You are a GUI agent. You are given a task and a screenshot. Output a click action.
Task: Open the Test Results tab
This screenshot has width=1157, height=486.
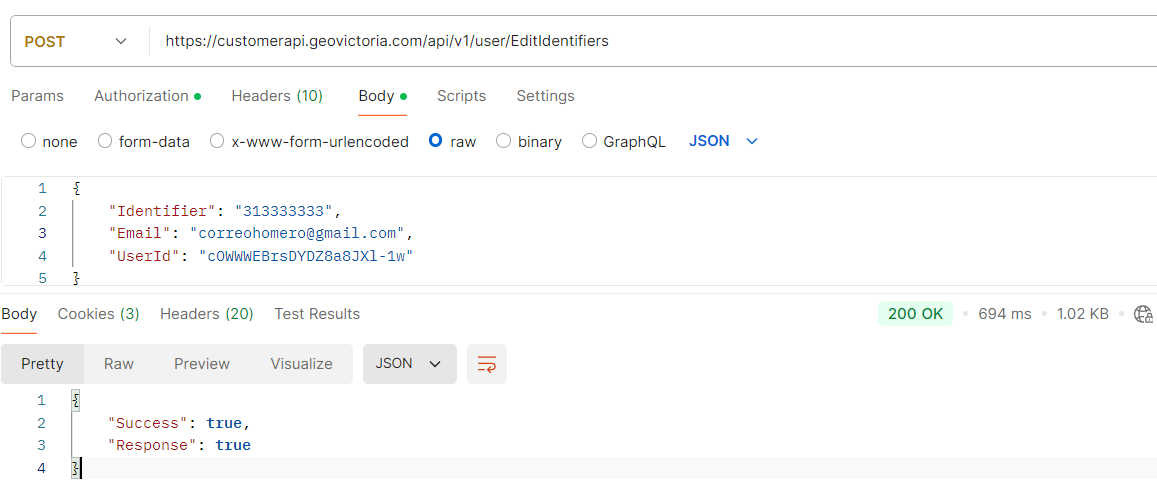[x=317, y=314]
